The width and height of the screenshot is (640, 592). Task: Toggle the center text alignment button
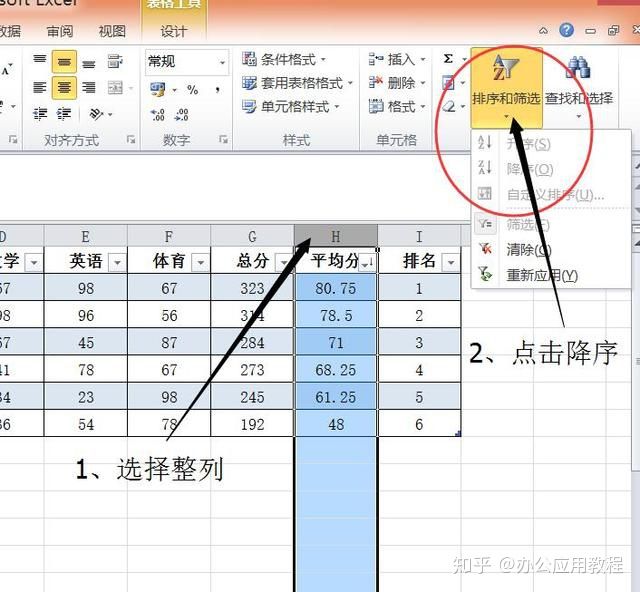coord(64,87)
